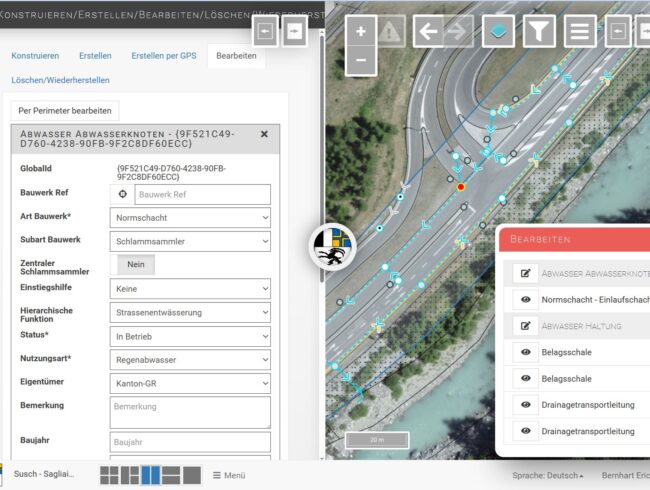Open the Art Bauwerk dropdown
650x490 pixels.
point(189,217)
